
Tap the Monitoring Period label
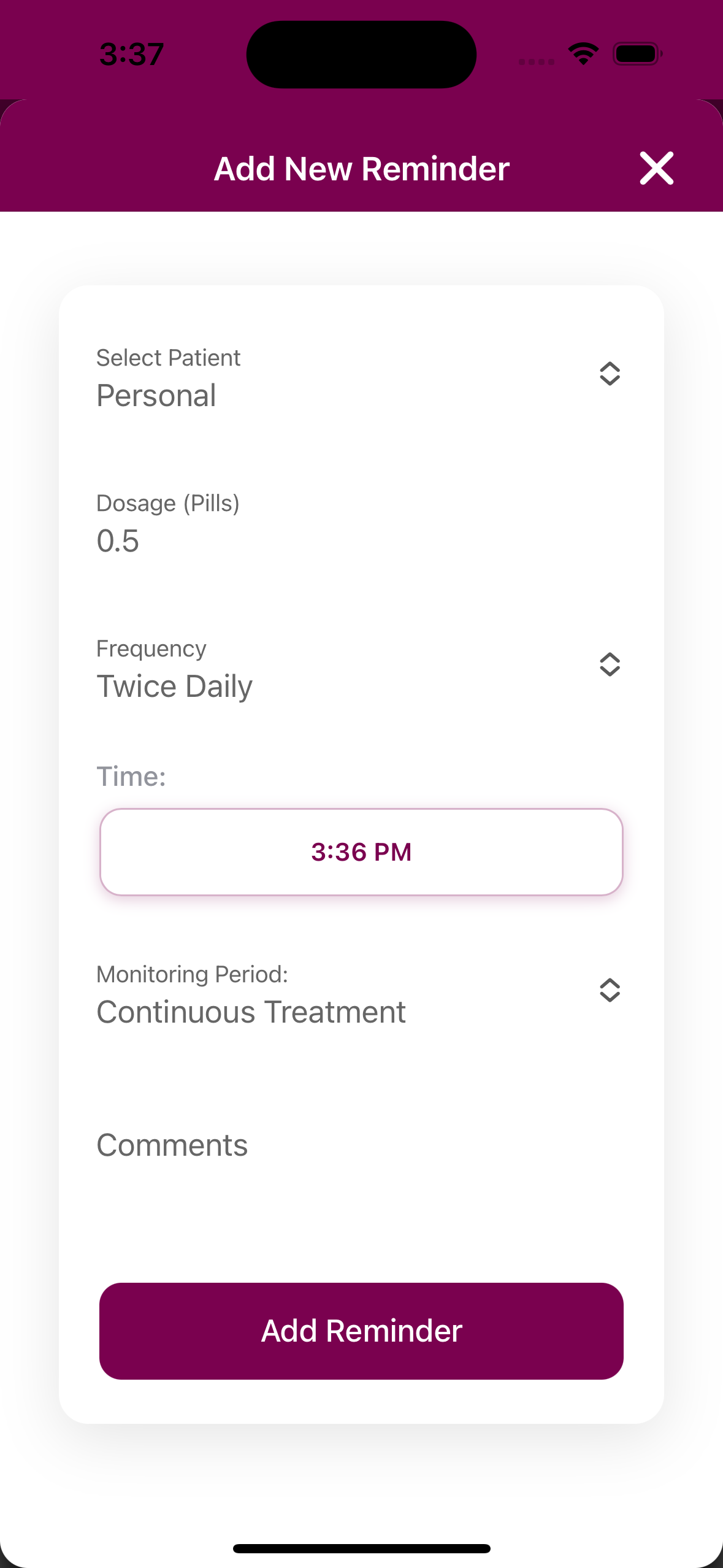coord(193,975)
